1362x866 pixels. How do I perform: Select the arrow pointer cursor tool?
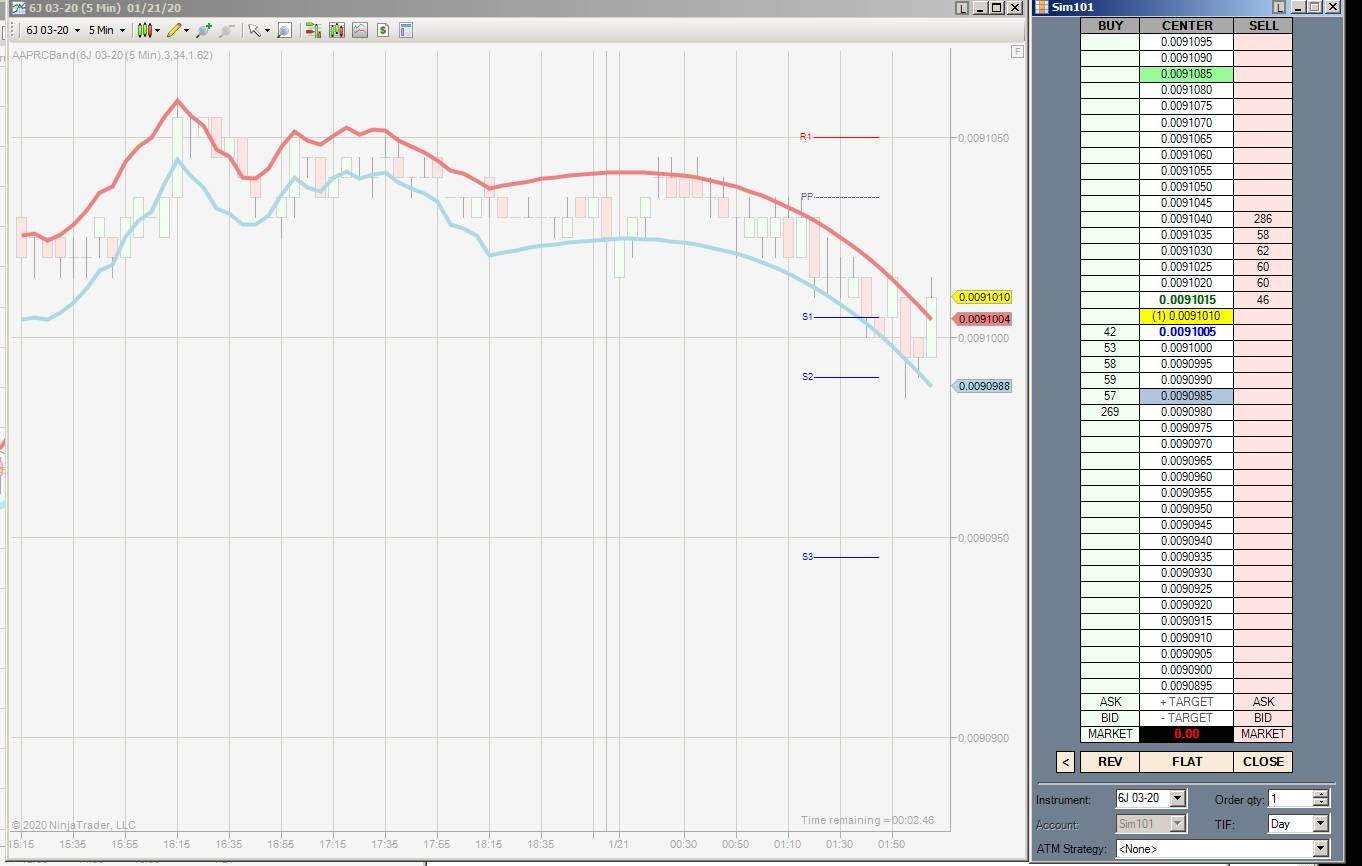point(254,30)
